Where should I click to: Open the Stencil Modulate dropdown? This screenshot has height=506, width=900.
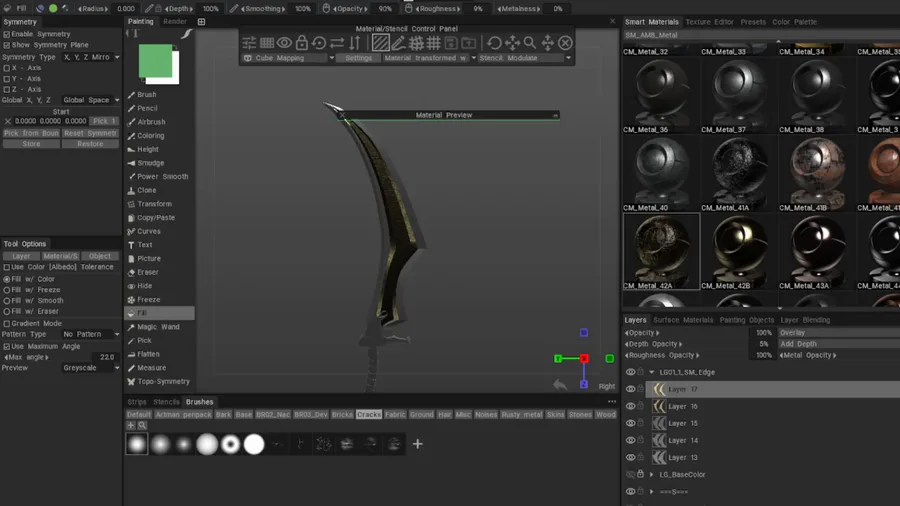coord(525,58)
